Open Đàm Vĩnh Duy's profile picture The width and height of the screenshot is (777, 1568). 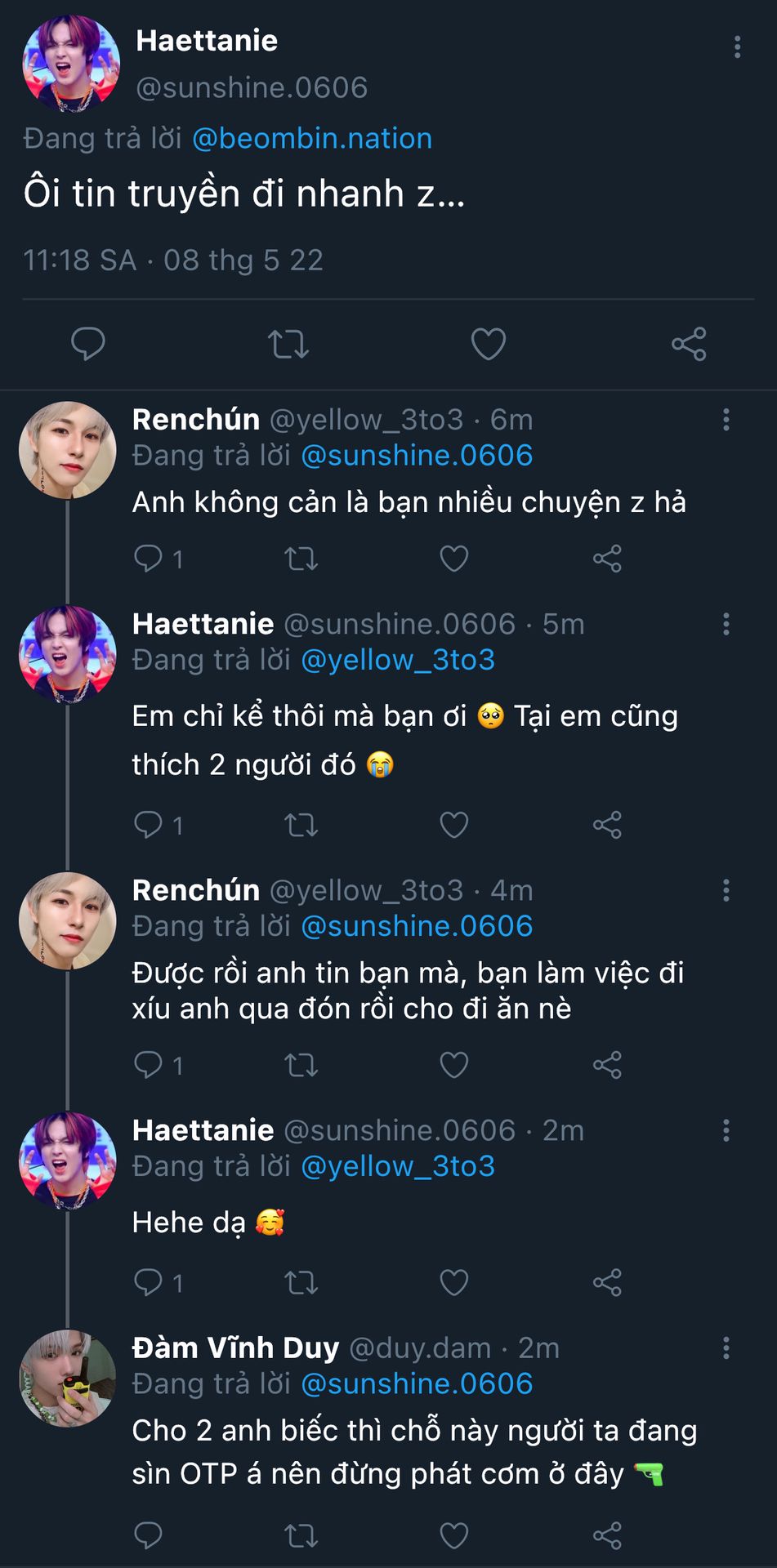(x=68, y=1379)
